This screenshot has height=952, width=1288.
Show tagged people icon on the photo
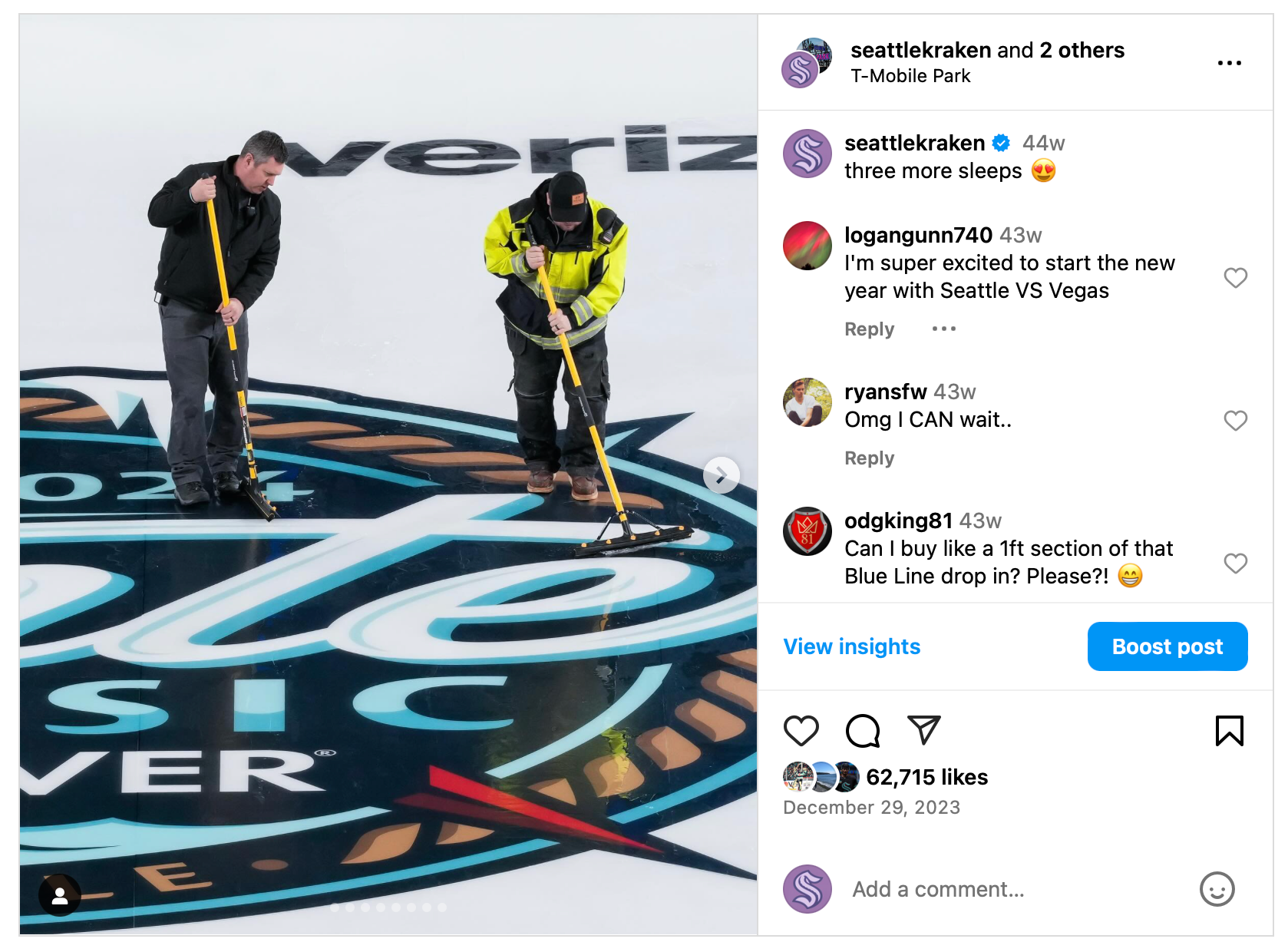[60, 895]
